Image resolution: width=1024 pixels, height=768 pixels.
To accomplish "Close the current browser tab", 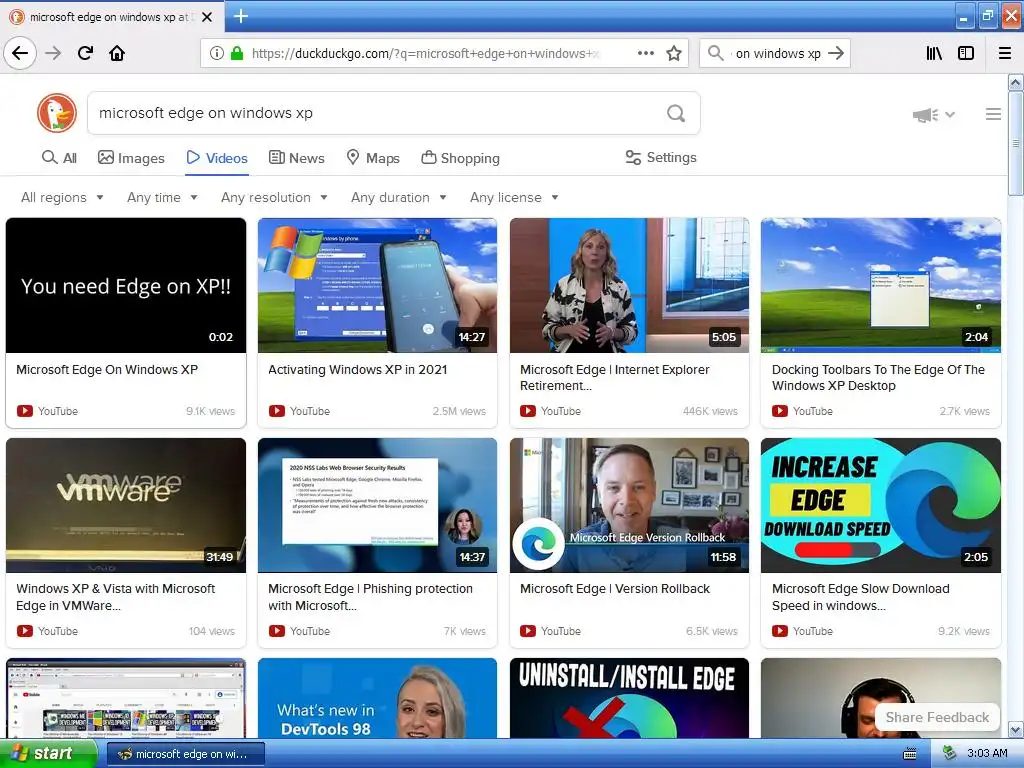I will pos(207,17).
